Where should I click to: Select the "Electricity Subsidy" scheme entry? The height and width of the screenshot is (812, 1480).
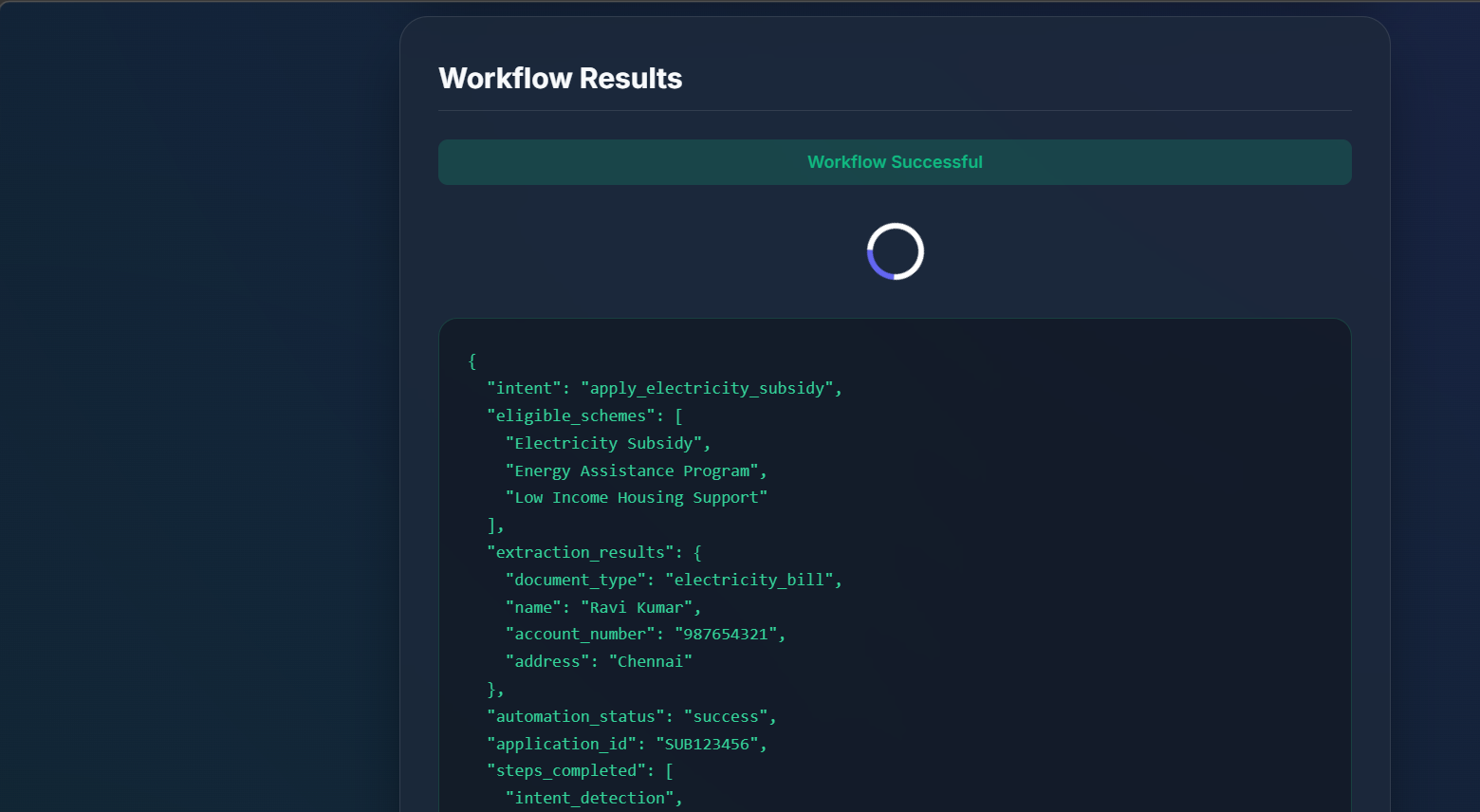(608, 443)
